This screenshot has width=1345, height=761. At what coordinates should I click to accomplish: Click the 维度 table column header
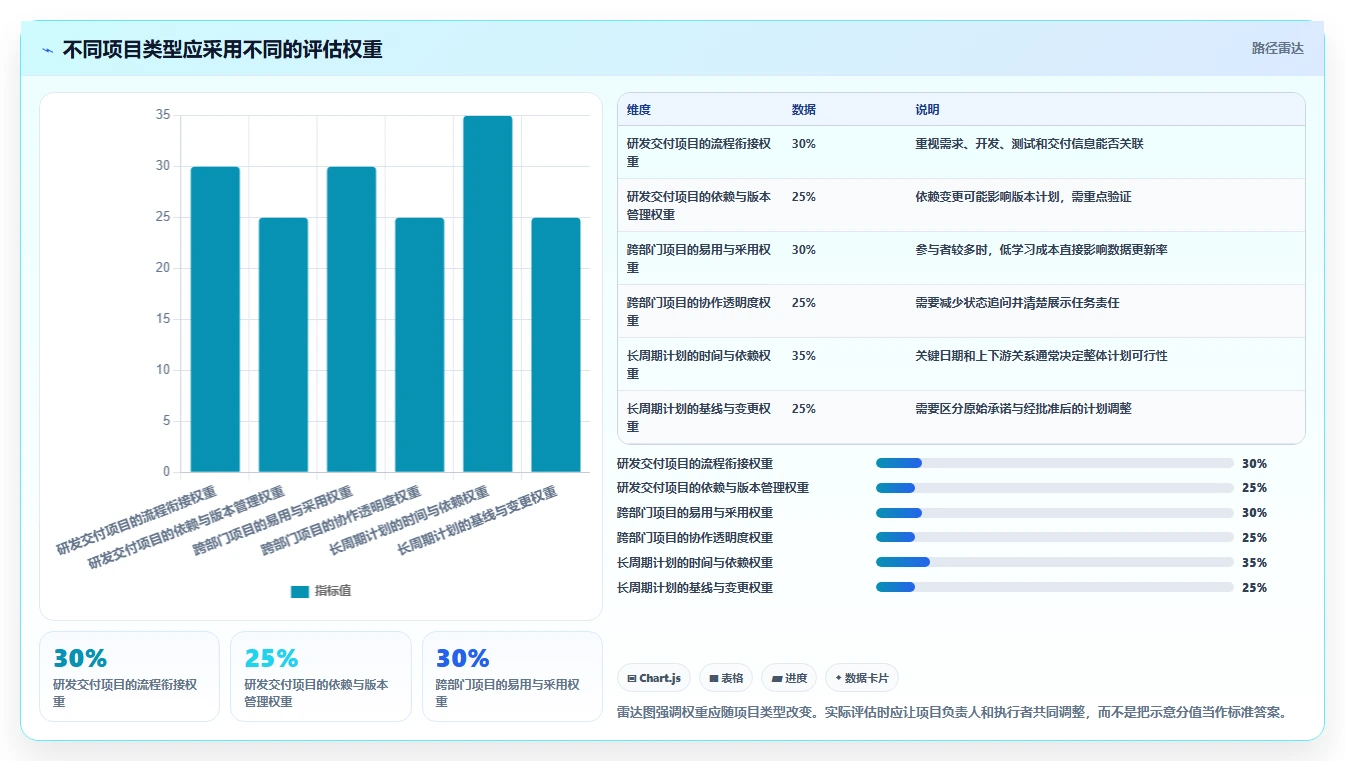tap(639, 110)
